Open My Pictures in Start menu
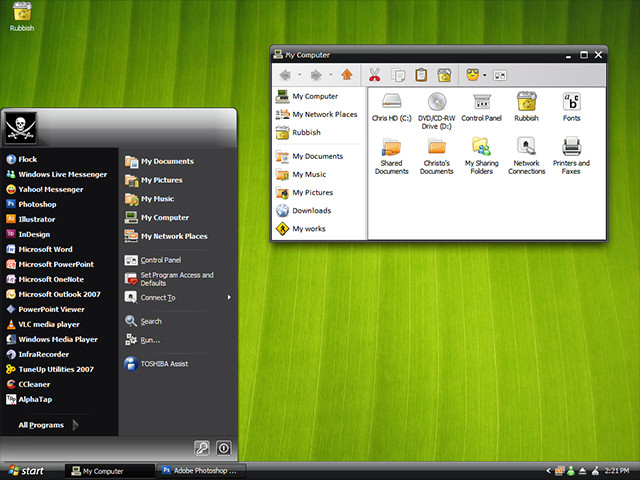The image size is (640, 480). point(153,180)
